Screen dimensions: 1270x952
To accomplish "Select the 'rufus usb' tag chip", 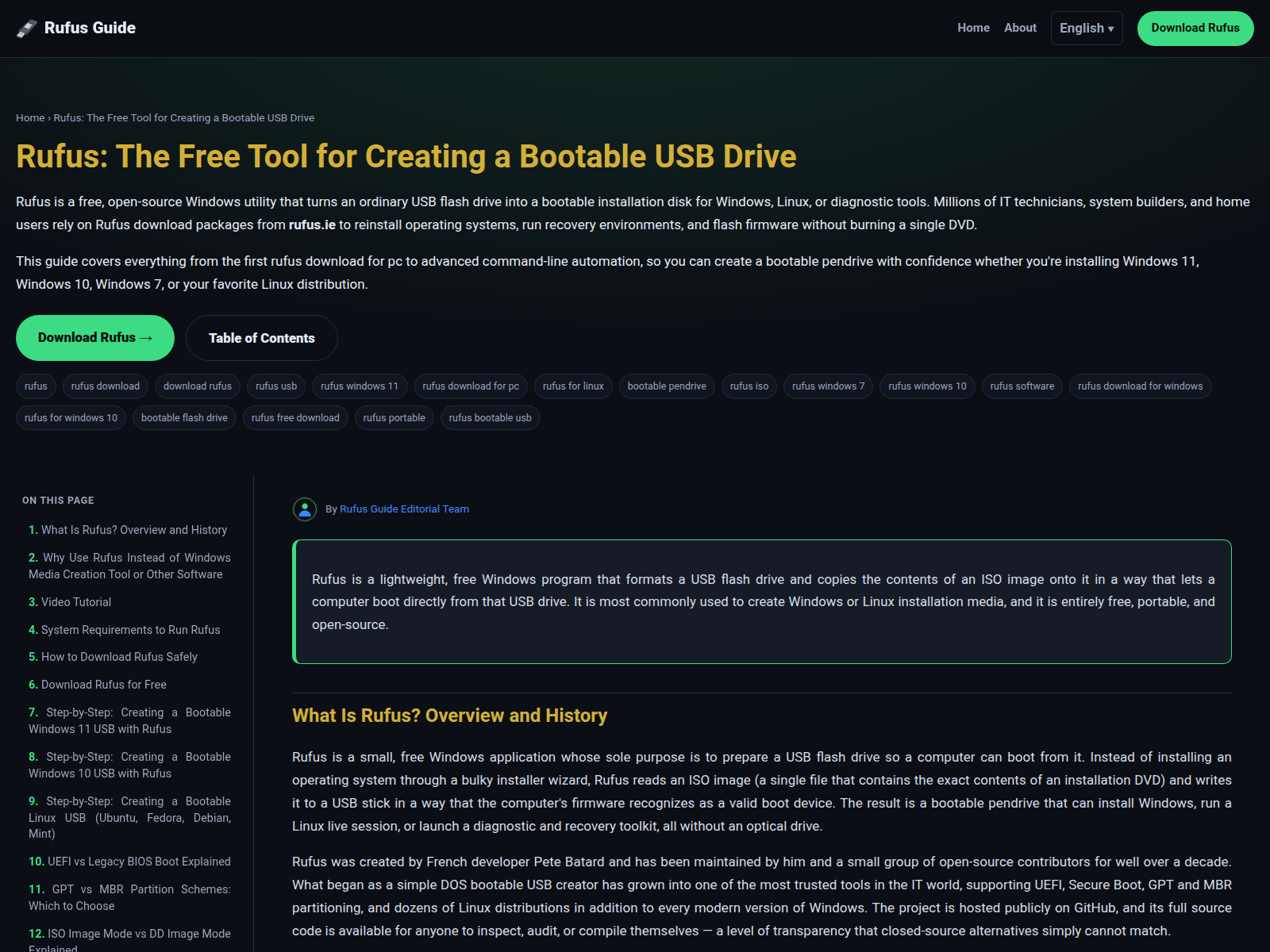I will (x=276, y=386).
